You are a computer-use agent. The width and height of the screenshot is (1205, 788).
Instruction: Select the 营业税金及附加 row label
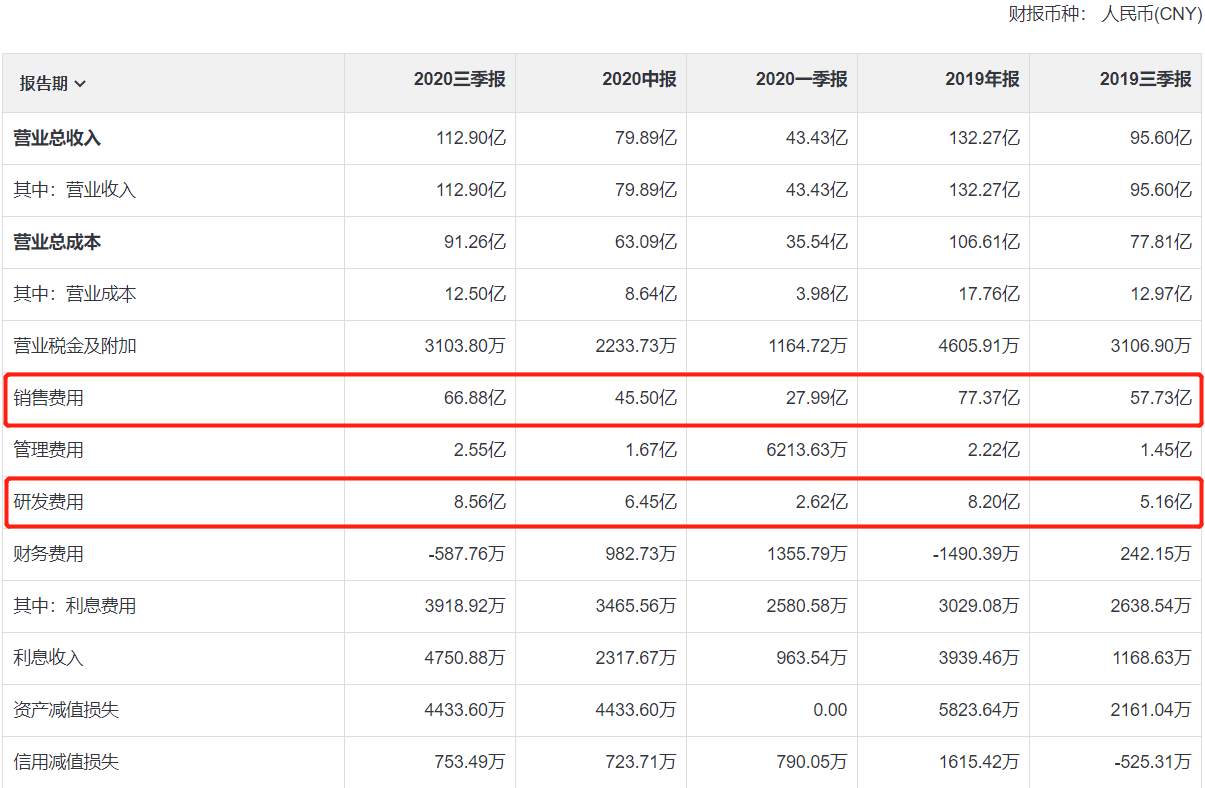75,346
